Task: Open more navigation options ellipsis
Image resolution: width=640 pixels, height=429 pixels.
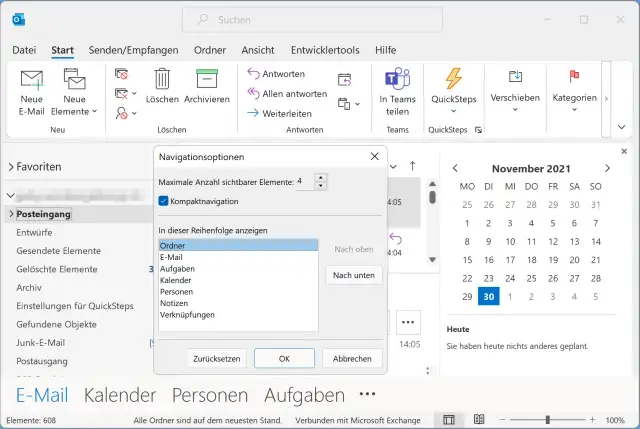Action: [367, 394]
